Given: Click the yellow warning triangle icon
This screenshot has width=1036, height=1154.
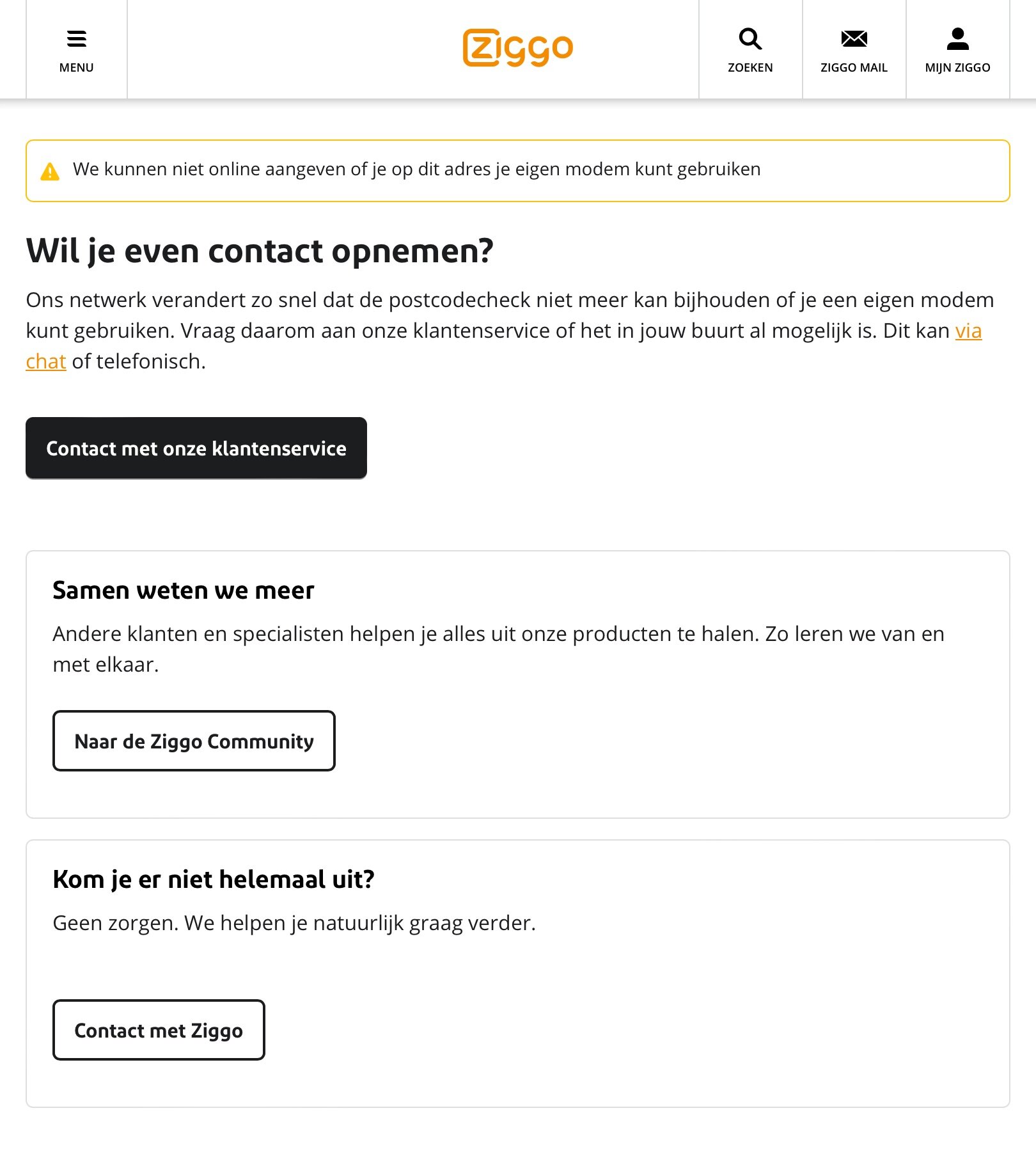Looking at the screenshot, I should point(50,171).
